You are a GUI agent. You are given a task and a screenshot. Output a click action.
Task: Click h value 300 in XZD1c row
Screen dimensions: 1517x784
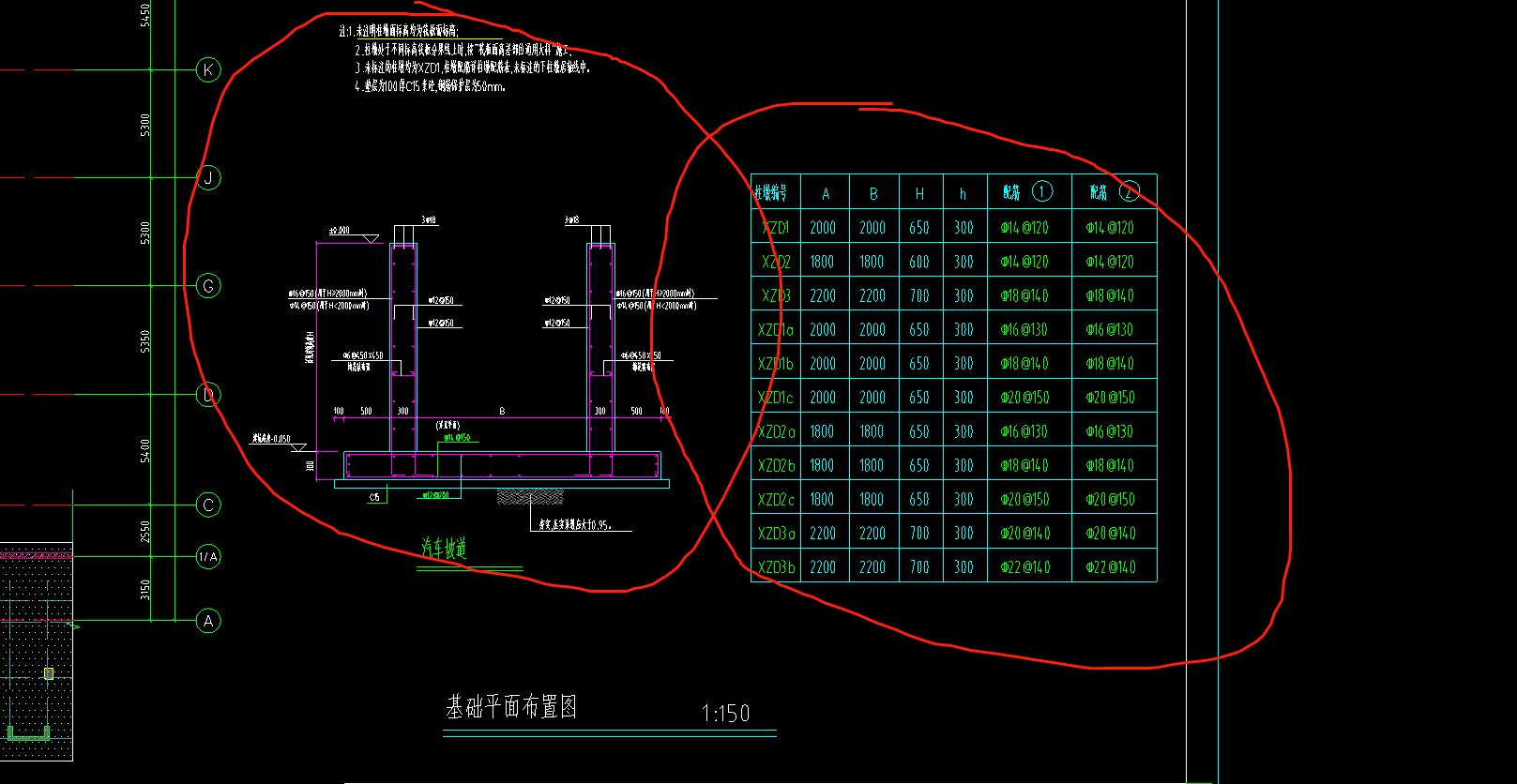pyautogui.click(x=963, y=398)
